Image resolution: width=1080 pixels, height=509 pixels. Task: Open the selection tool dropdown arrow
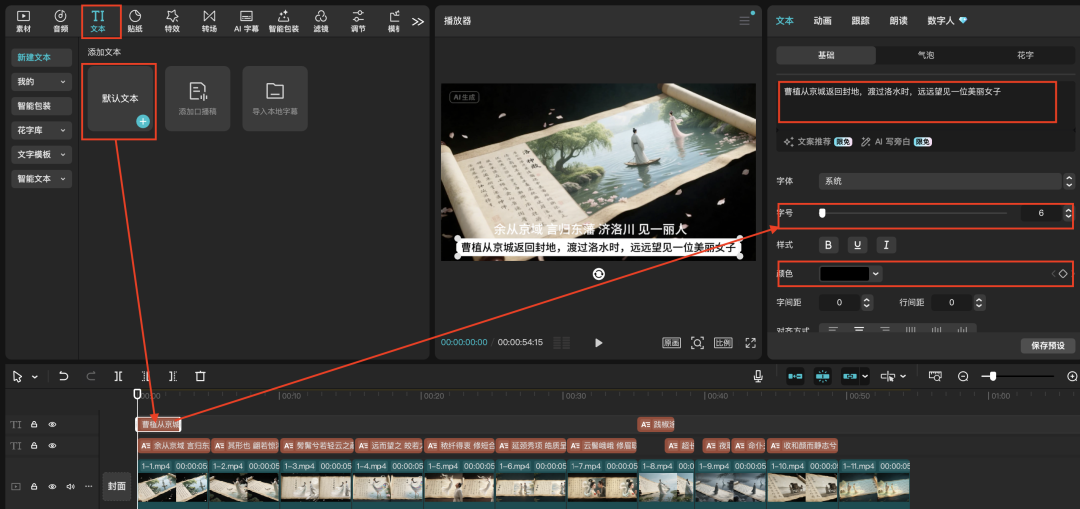coord(34,377)
